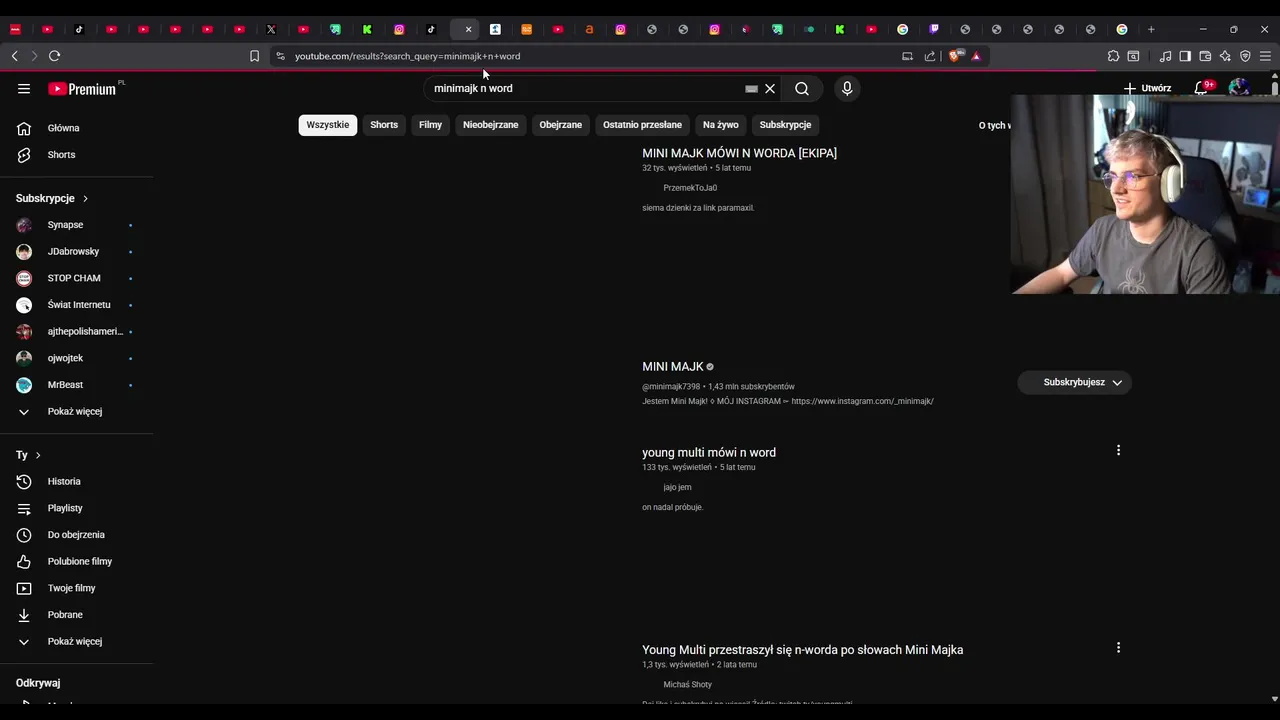Screen dimensions: 1280x720
Task: Select the Filmy filter chip
Action: pos(430,125)
